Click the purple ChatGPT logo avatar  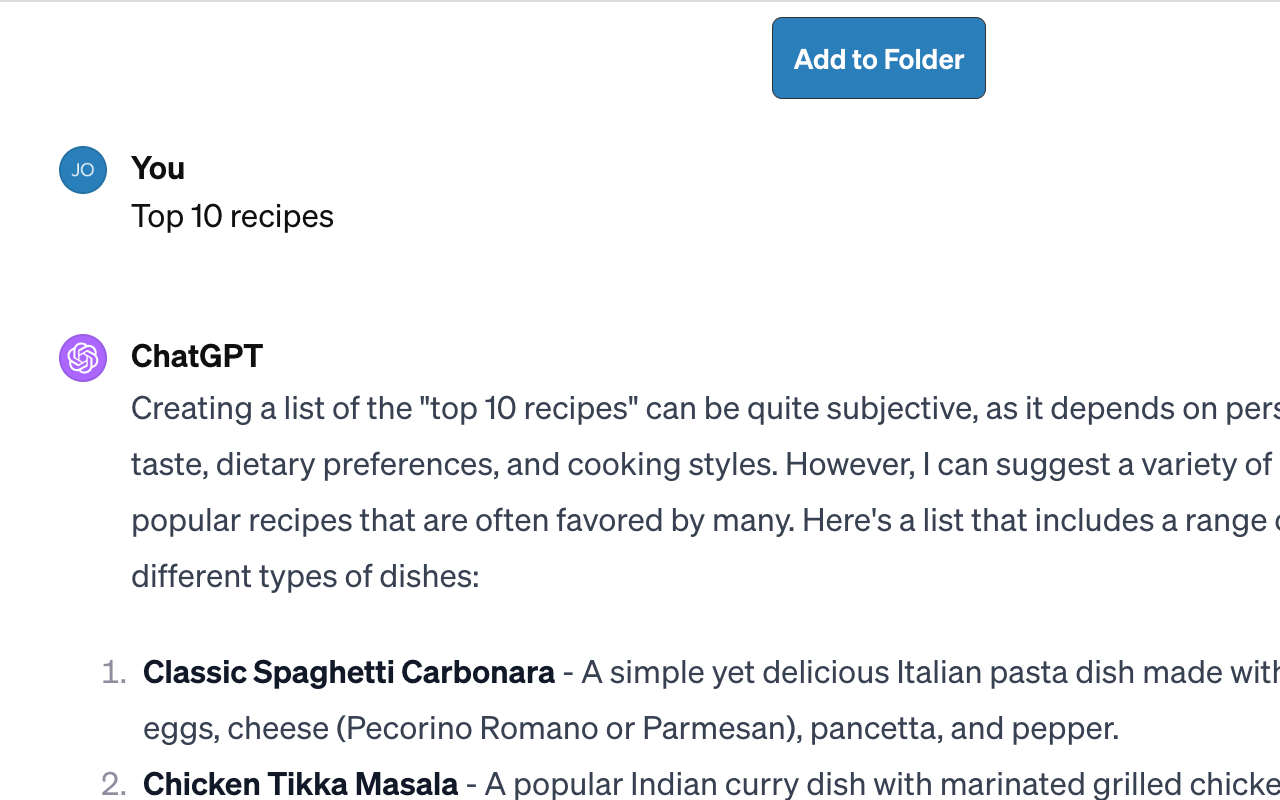click(x=83, y=358)
